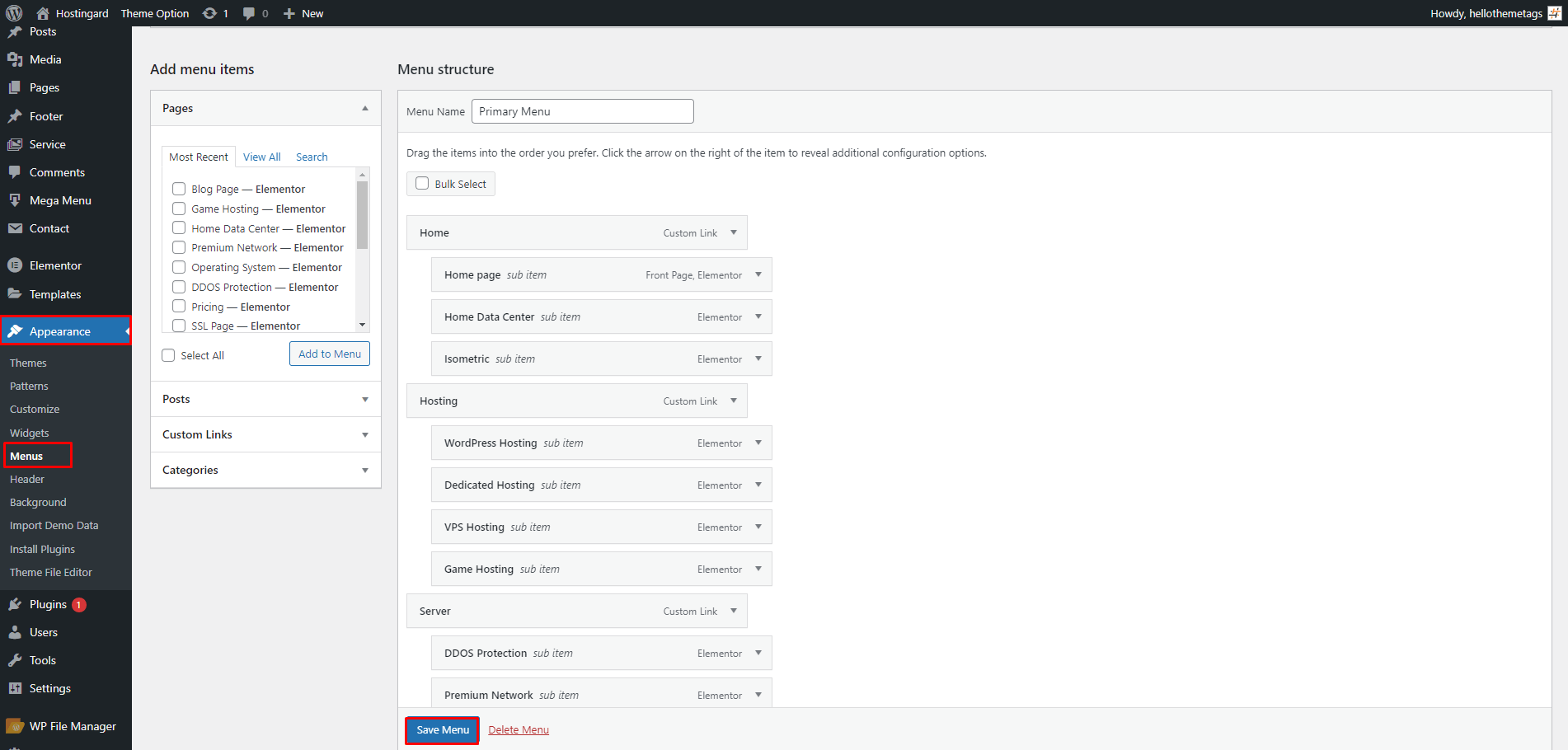This screenshot has height=750, width=1568.
Task: Expand the Home page sub item arrow
Action: tap(758, 274)
